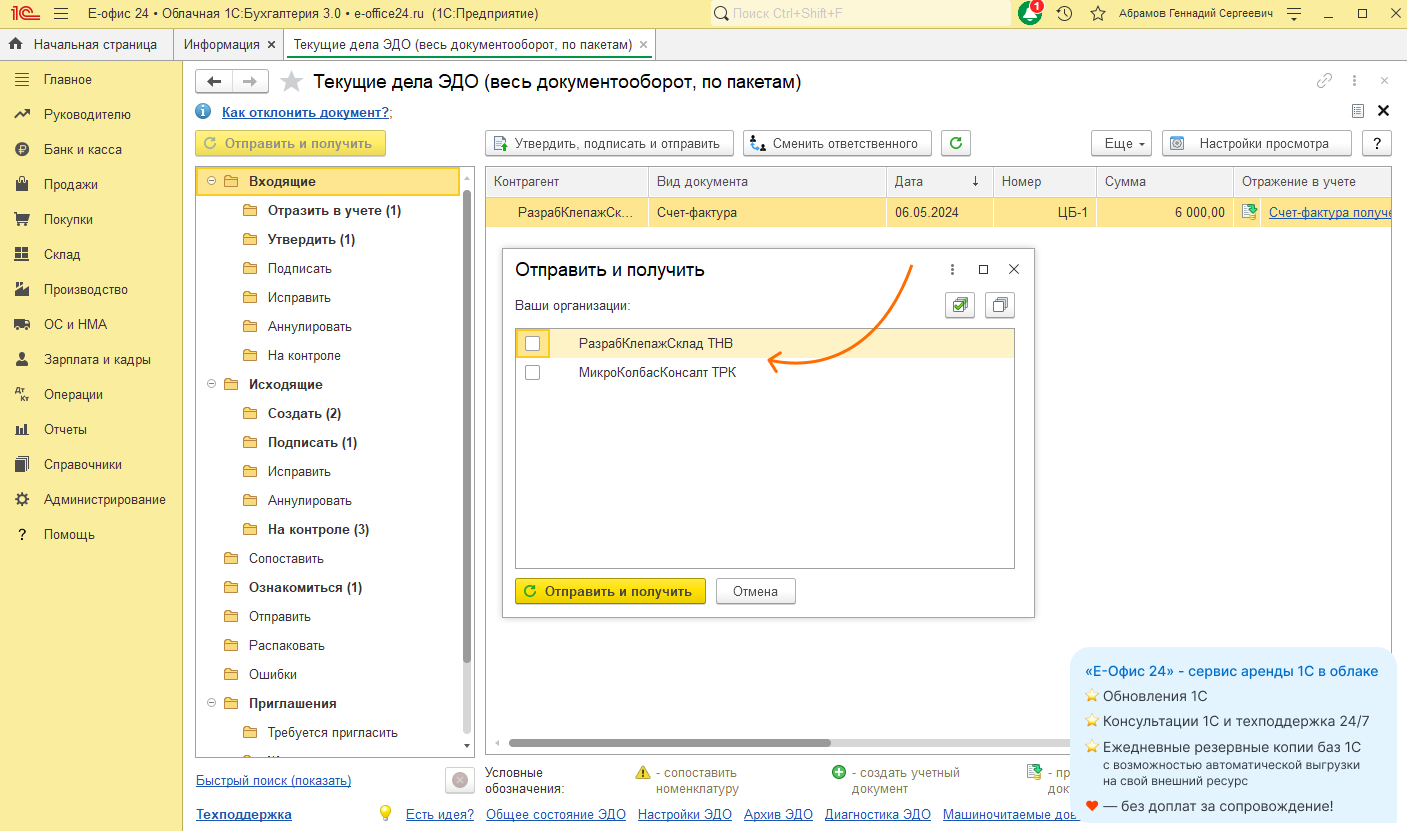The width and height of the screenshot is (1407, 831).
Task: Check МикроКолбасКонсалт ТРК organization checkbox
Action: pyautogui.click(x=532, y=372)
